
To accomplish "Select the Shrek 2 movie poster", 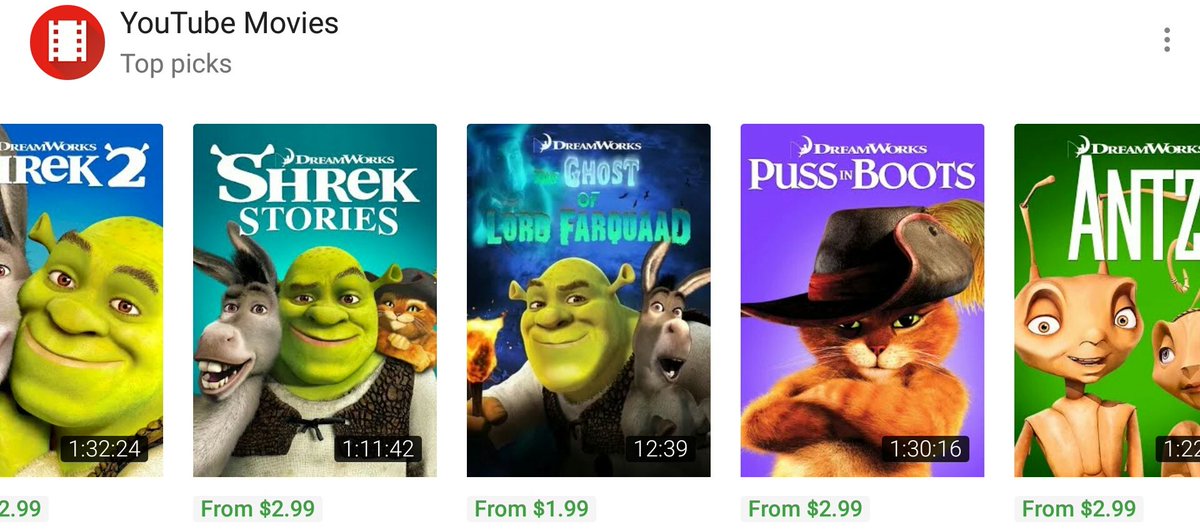I will tap(81, 300).
